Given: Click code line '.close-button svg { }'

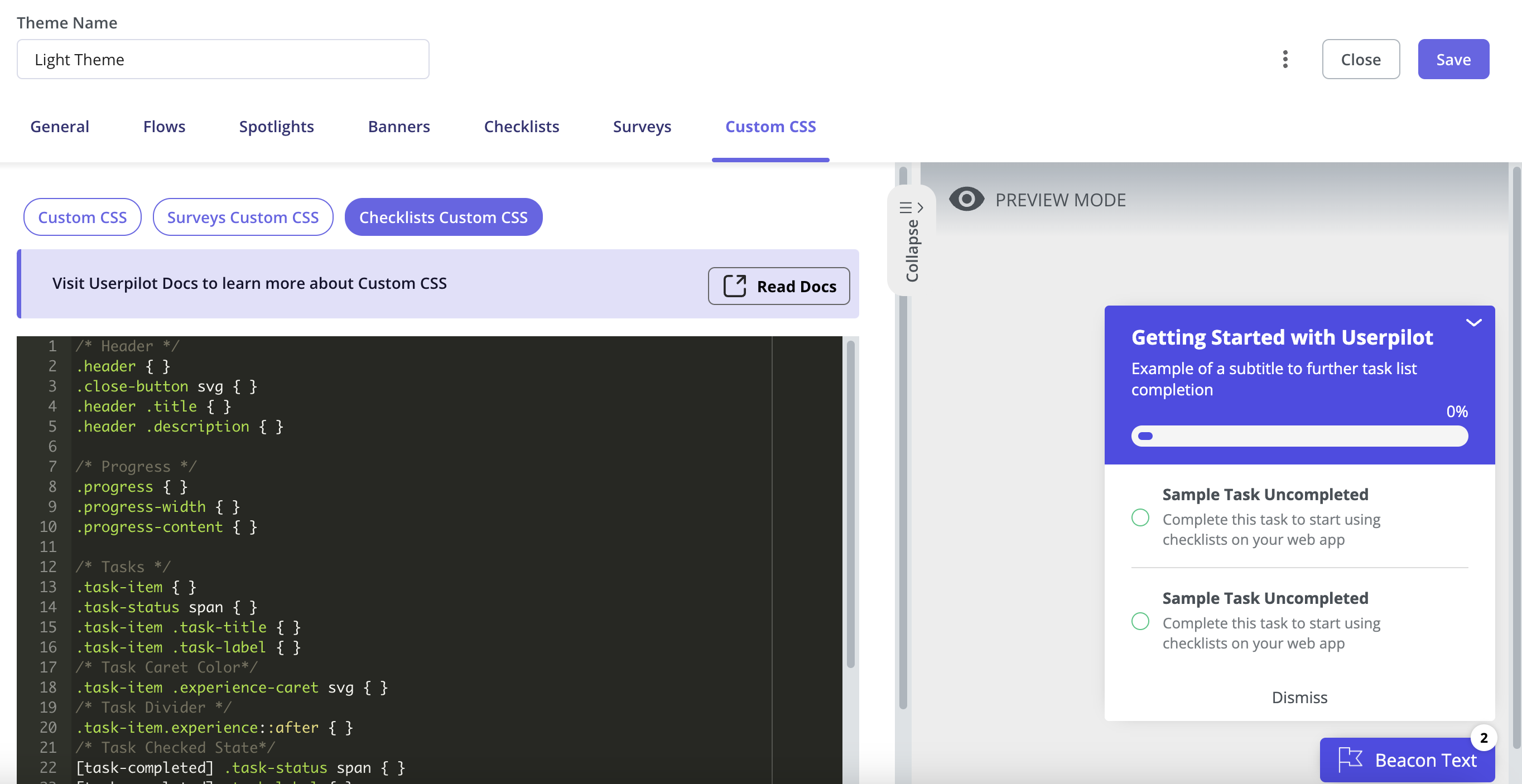Looking at the screenshot, I should tap(167, 386).
